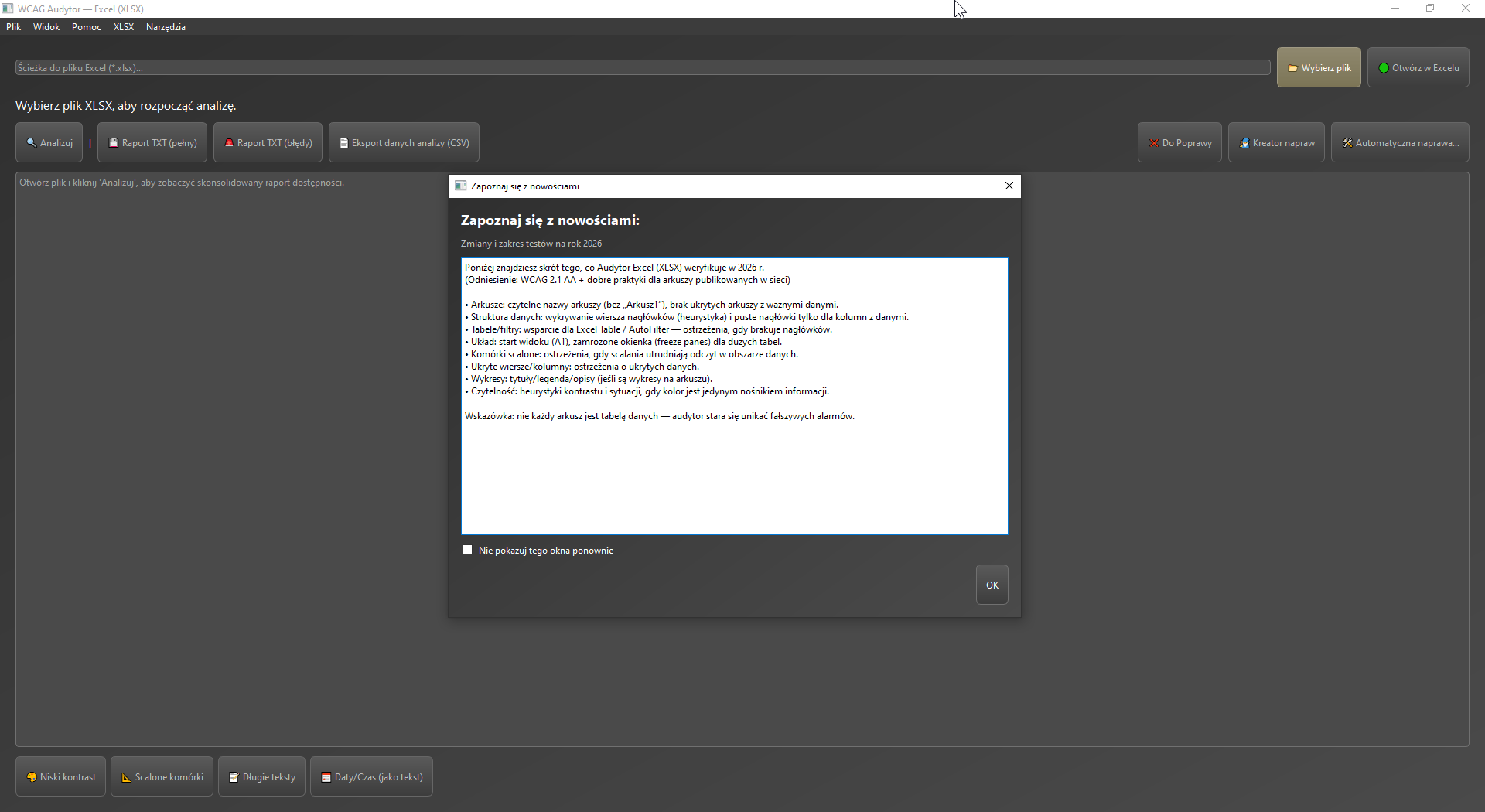Click the folder icon on Wybierz plik
Image resolution: width=1485 pixels, height=812 pixels.
1294,67
